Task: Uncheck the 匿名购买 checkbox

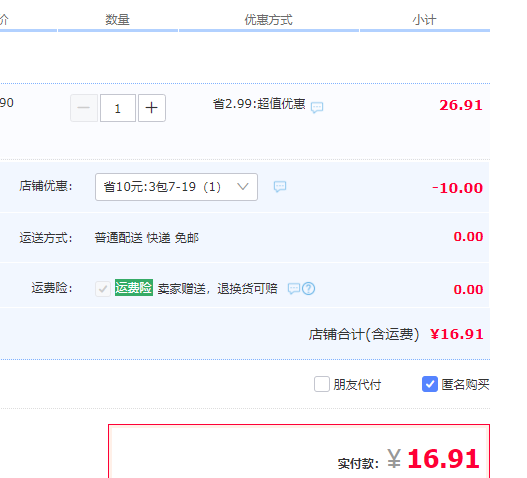Action: (x=430, y=384)
